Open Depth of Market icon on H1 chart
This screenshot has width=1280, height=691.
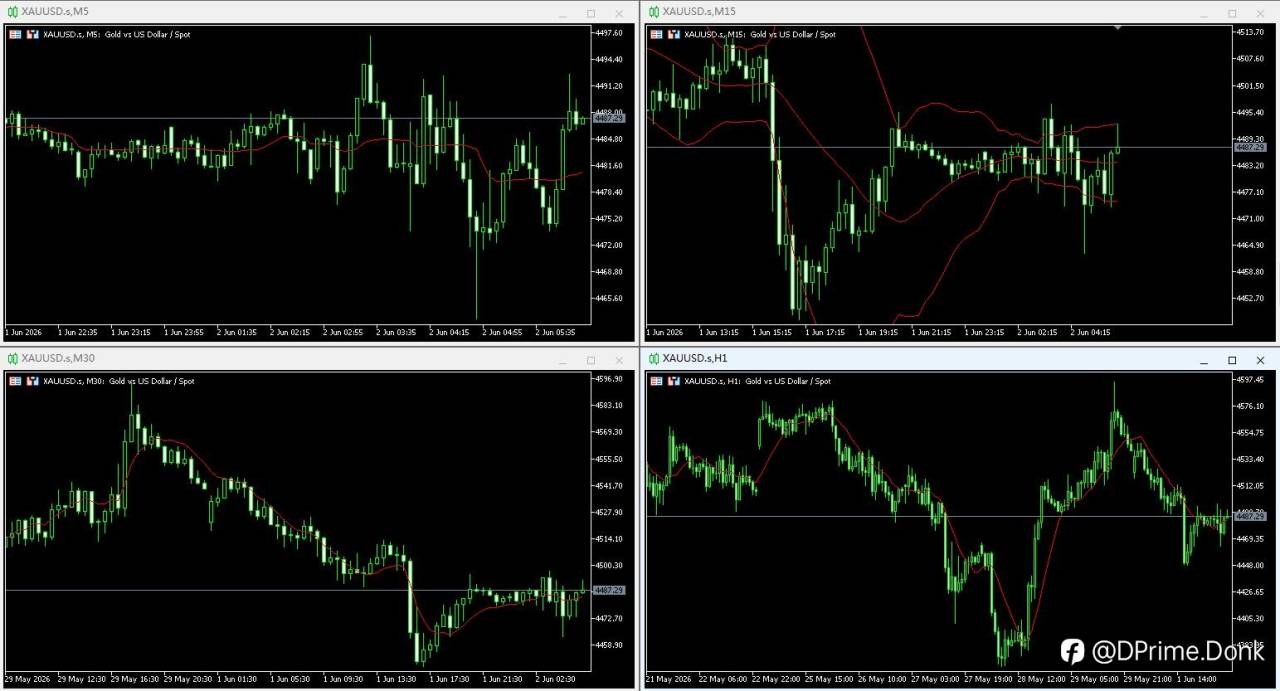(x=674, y=381)
